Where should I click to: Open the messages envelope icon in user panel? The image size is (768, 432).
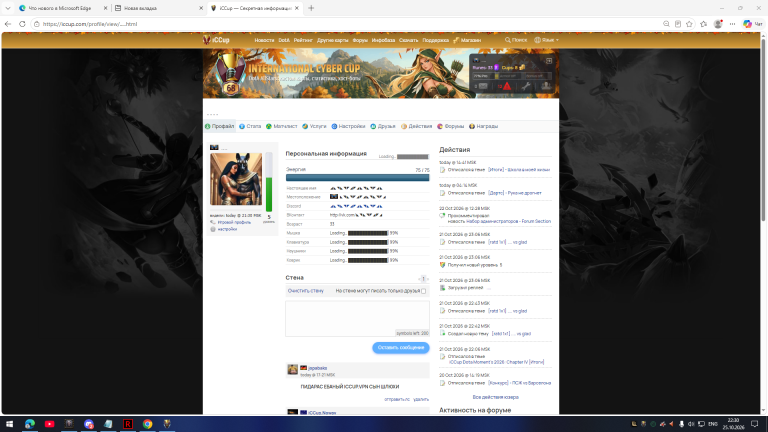point(482,86)
